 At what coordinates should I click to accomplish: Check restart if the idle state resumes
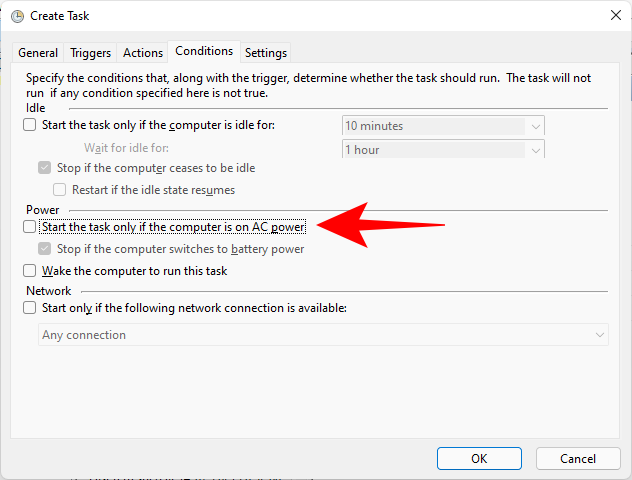(61, 189)
